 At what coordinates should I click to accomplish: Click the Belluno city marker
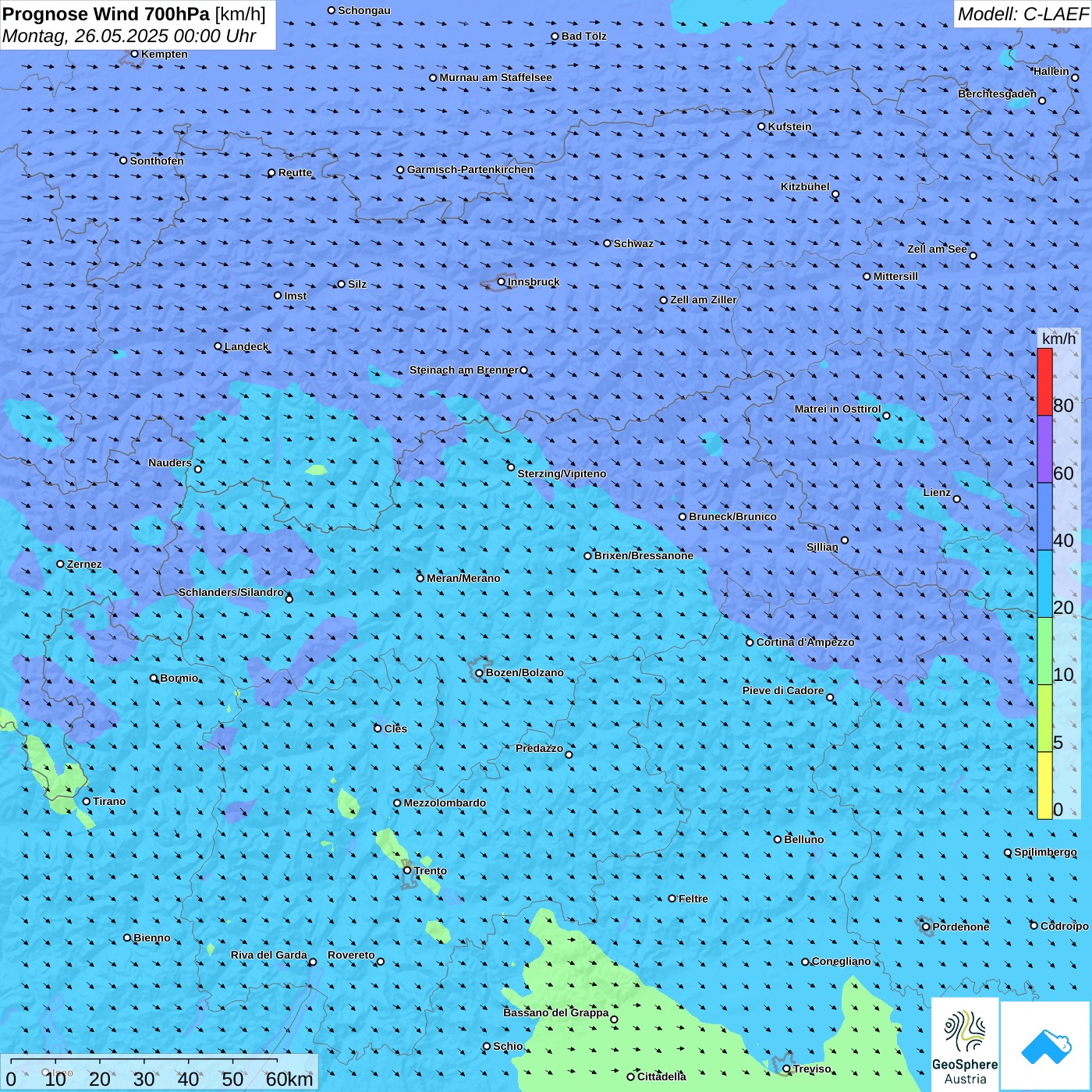coord(778,839)
